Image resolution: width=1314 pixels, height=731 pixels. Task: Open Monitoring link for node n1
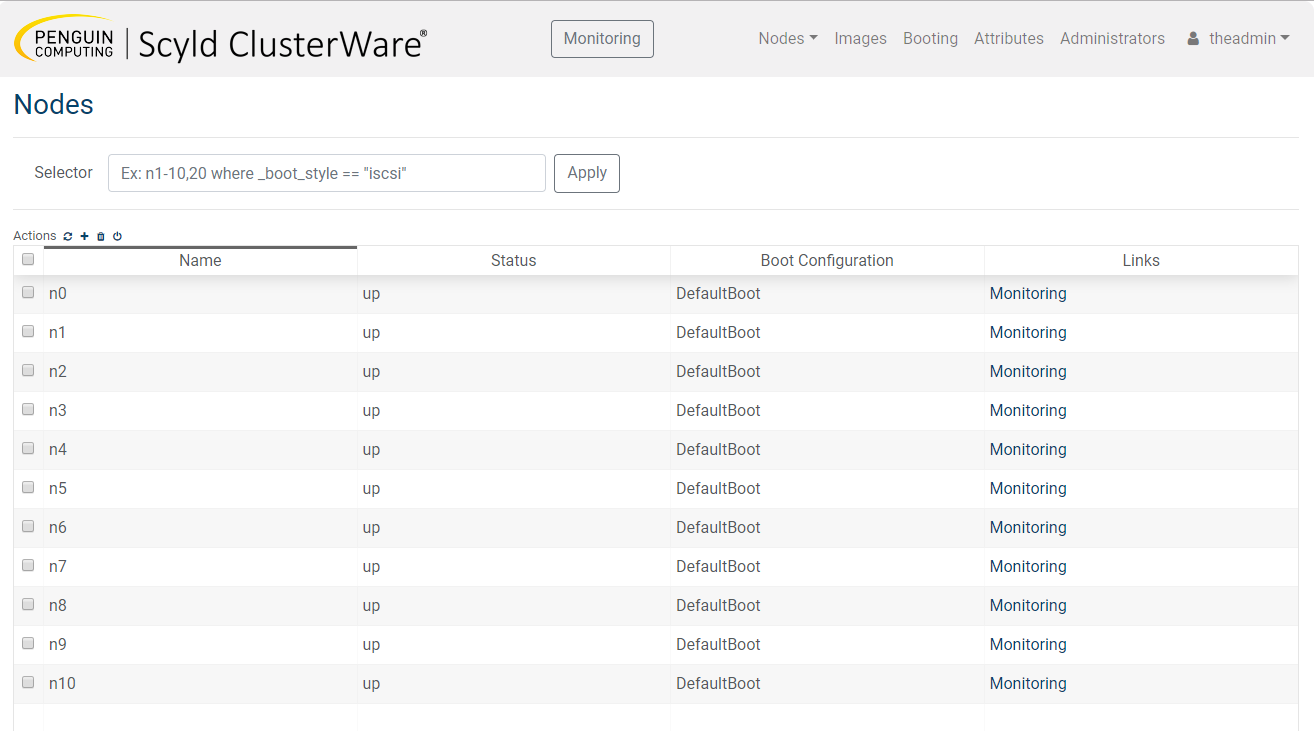[x=1028, y=333]
